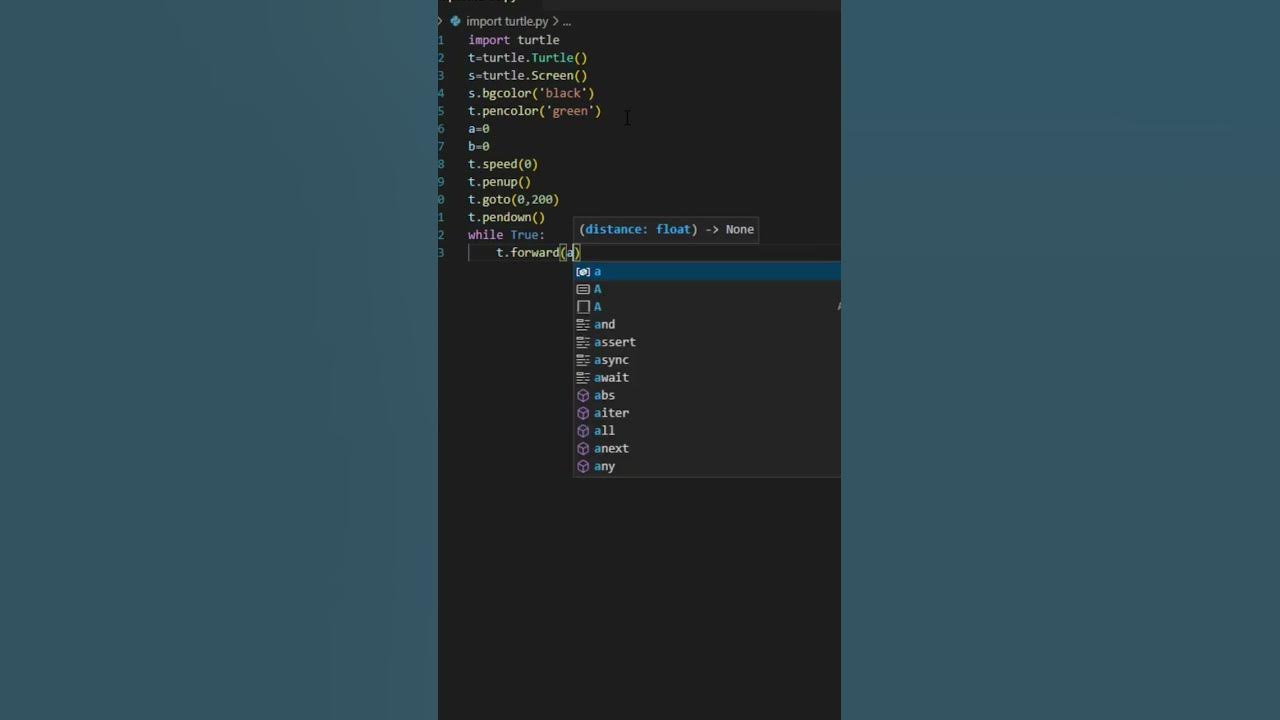The image size is (1280, 720).
Task: Click on the "s.bgcolor('black')" line
Action: click(x=531, y=93)
